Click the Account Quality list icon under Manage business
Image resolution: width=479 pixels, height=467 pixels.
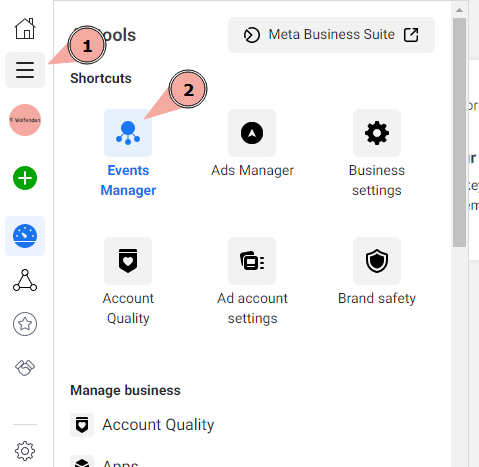pyautogui.click(x=82, y=425)
